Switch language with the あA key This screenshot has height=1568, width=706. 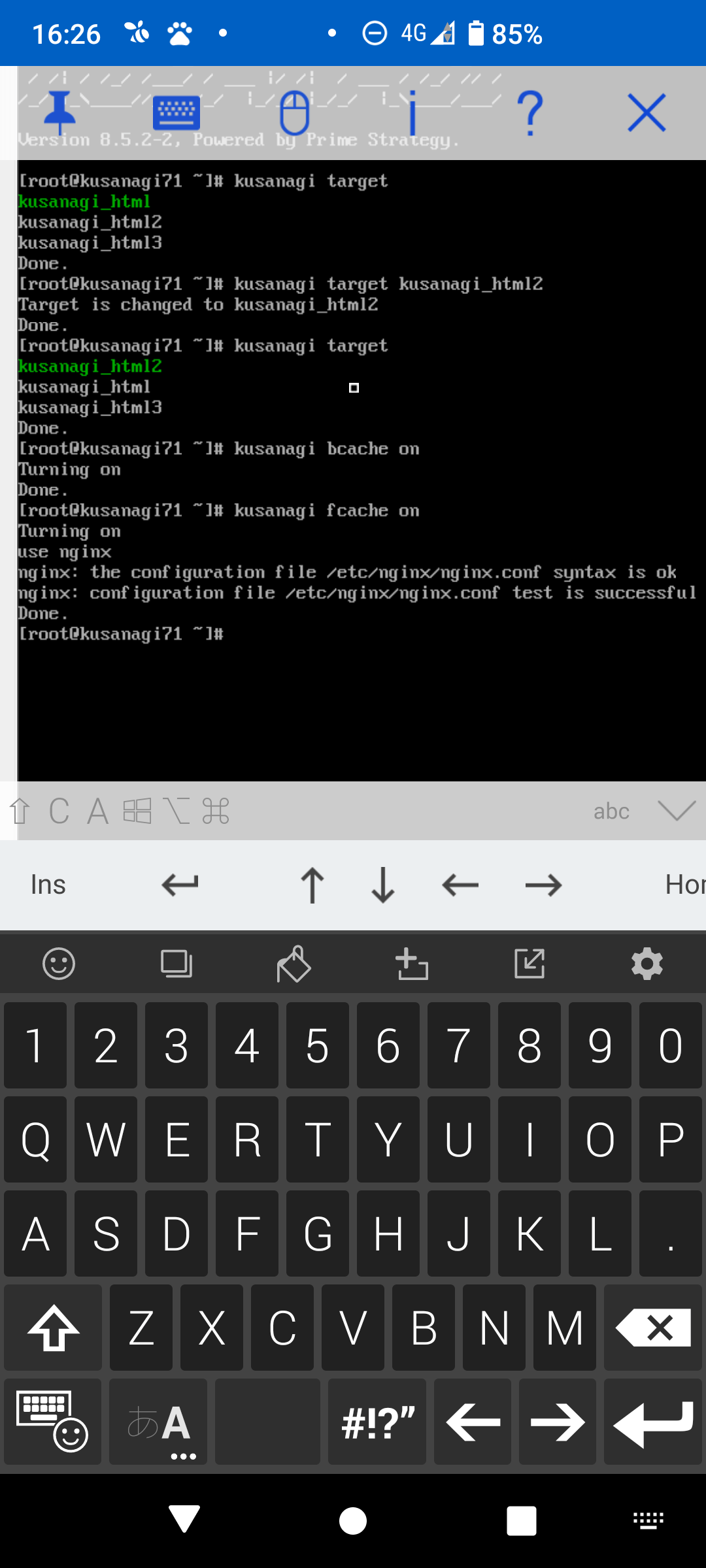point(158,1422)
